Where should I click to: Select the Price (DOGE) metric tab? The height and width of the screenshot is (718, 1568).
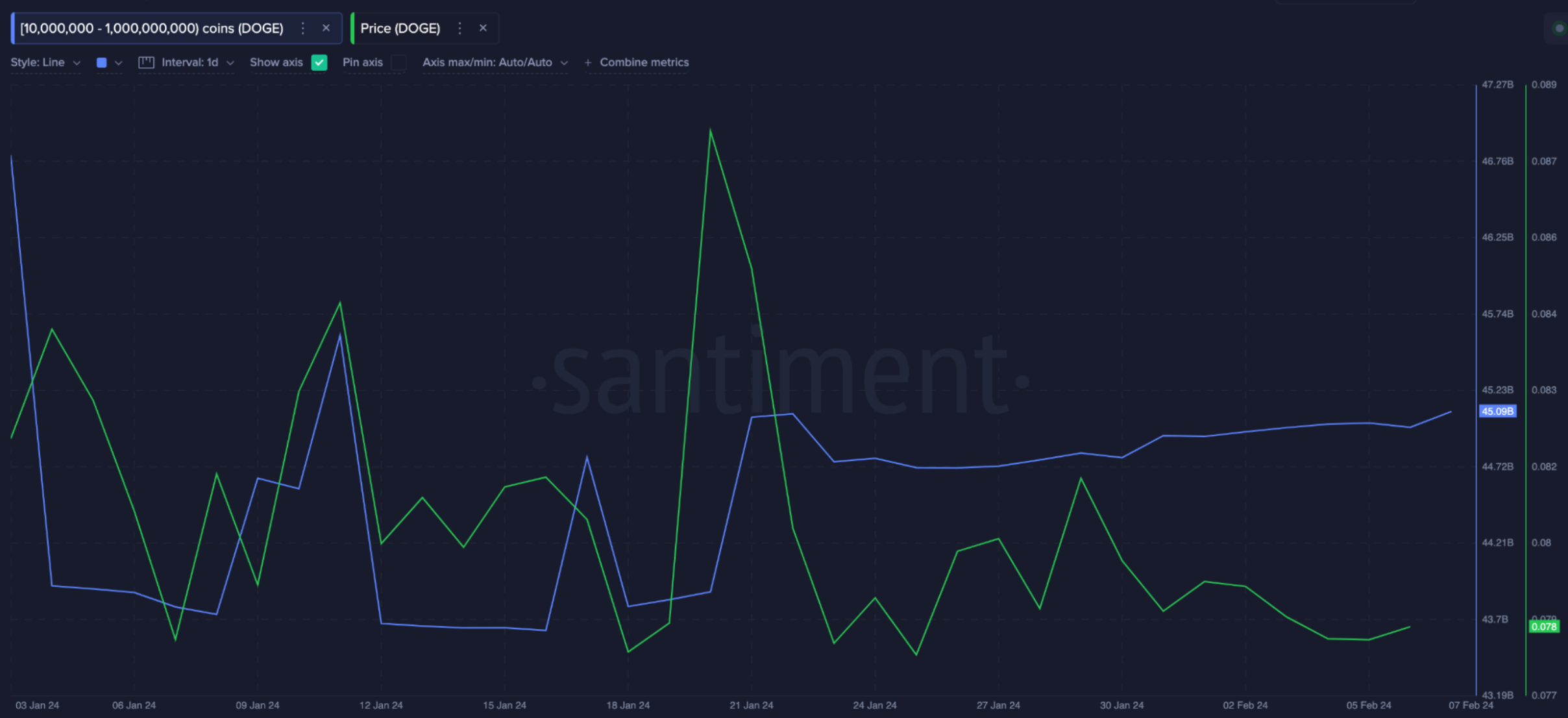(x=424, y=29)
